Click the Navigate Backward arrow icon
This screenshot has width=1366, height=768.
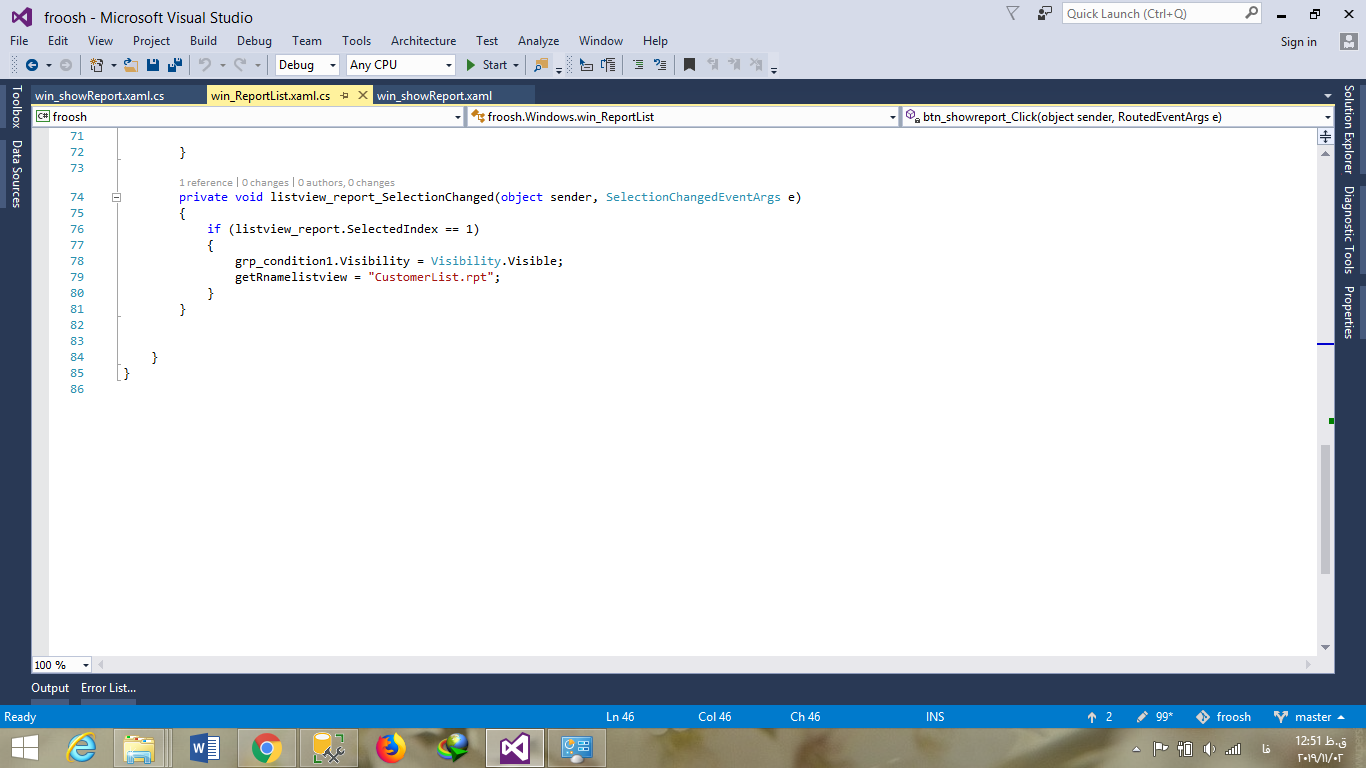point(32,65)
